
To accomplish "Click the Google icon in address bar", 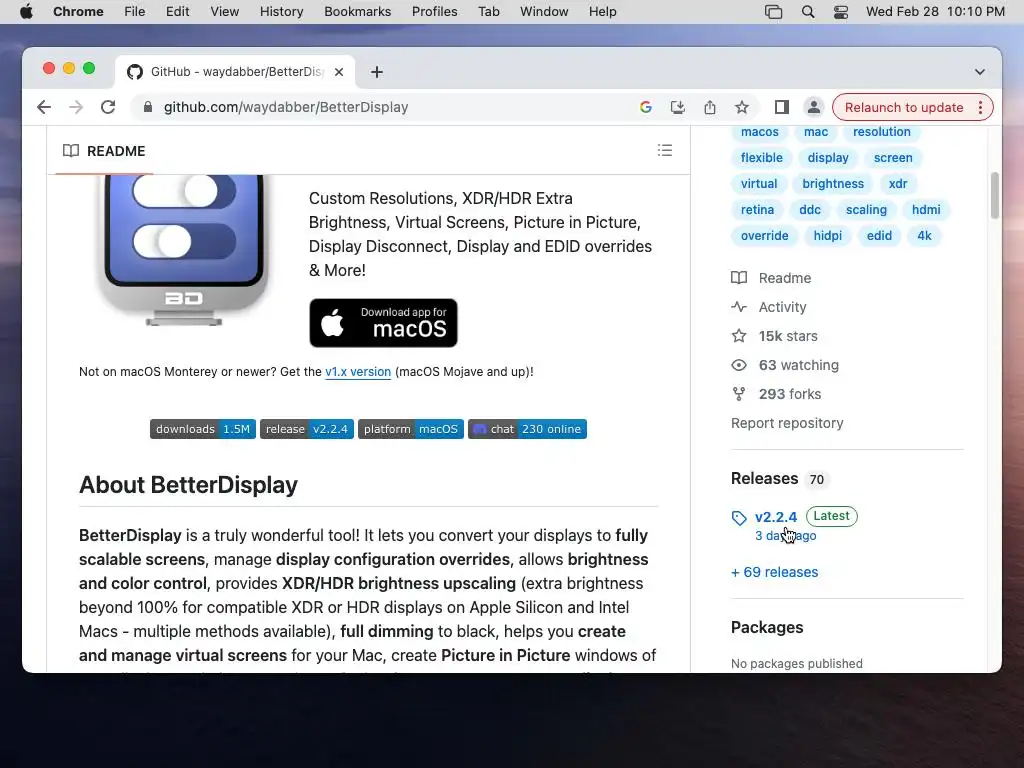I will coord(646,107).
